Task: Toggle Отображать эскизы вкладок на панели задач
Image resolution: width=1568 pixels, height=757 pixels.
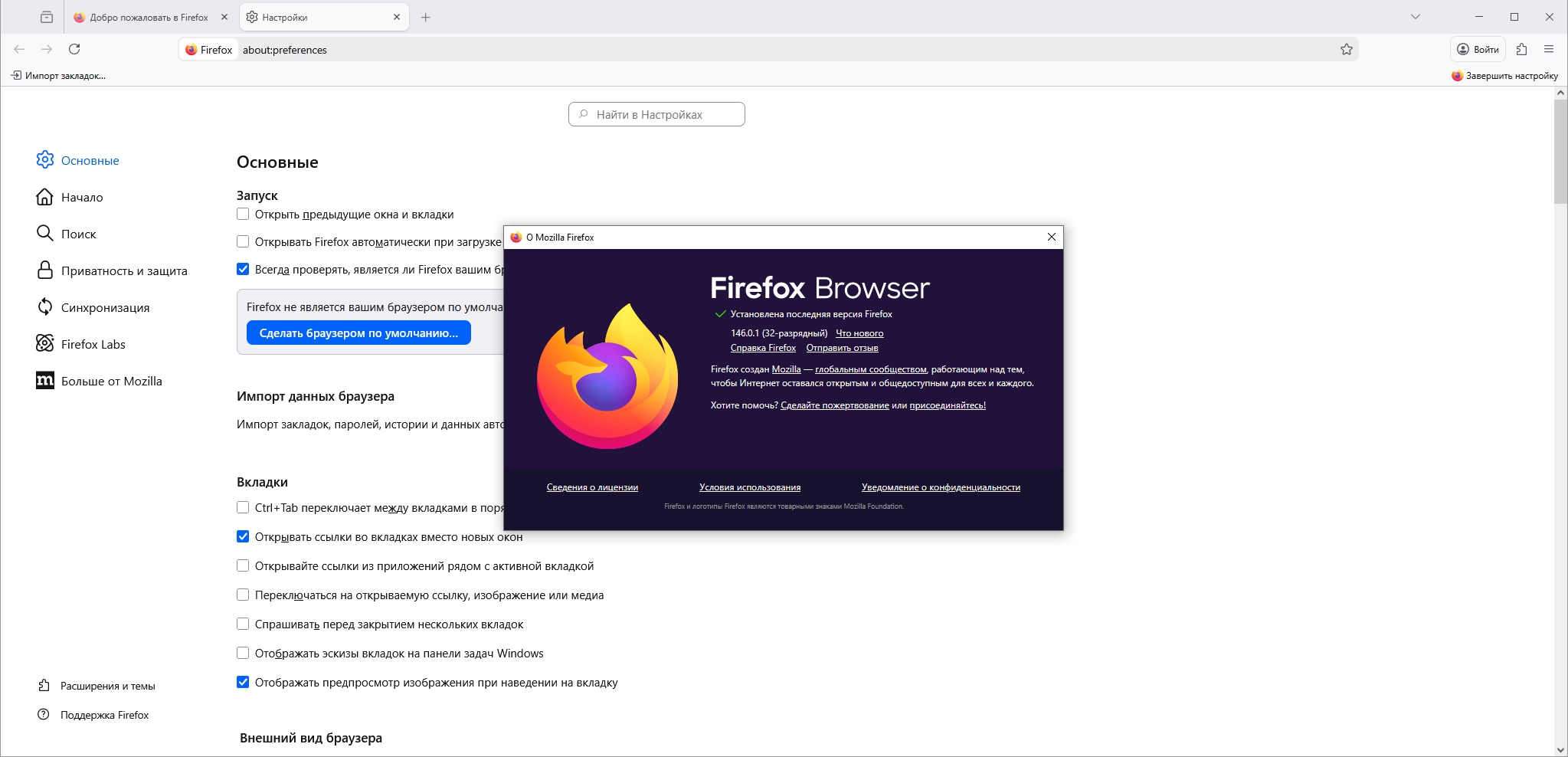Action: point(243,653)
